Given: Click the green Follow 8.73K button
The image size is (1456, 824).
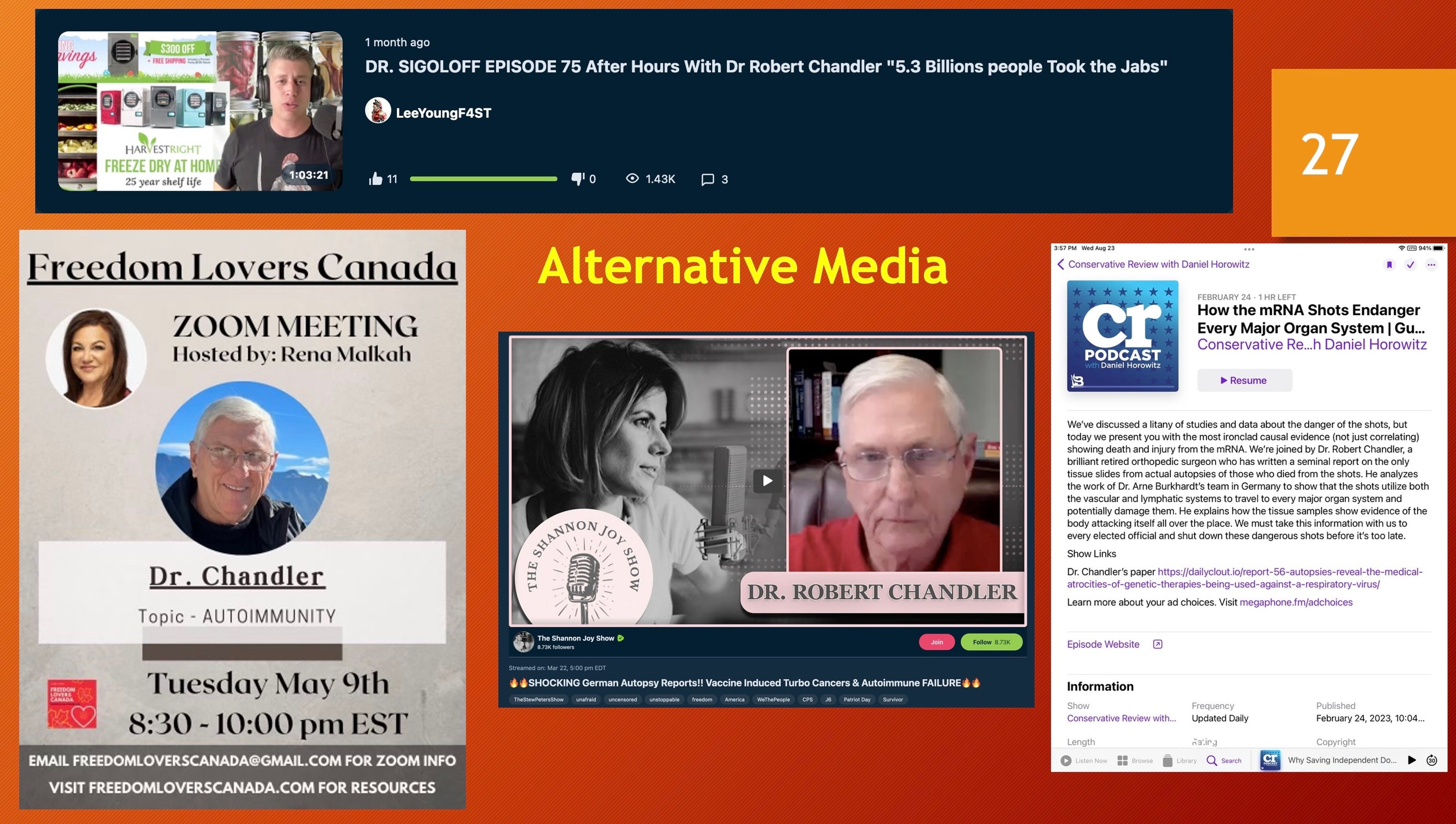Looking at the screenshot, I should (x=991, y=642).
